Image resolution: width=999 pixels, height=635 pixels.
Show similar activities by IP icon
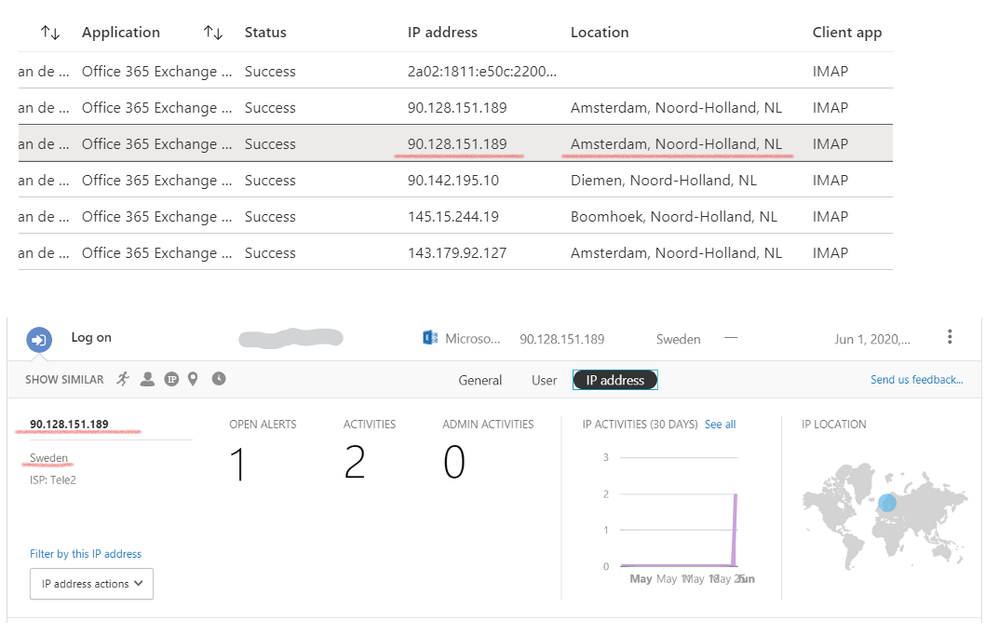171,379
